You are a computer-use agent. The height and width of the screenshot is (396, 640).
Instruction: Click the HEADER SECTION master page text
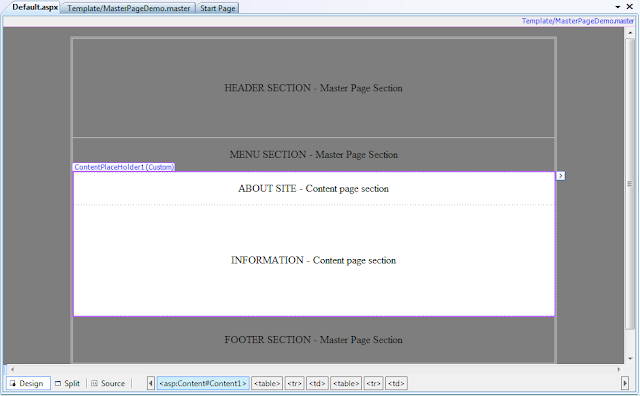[313, 88]
